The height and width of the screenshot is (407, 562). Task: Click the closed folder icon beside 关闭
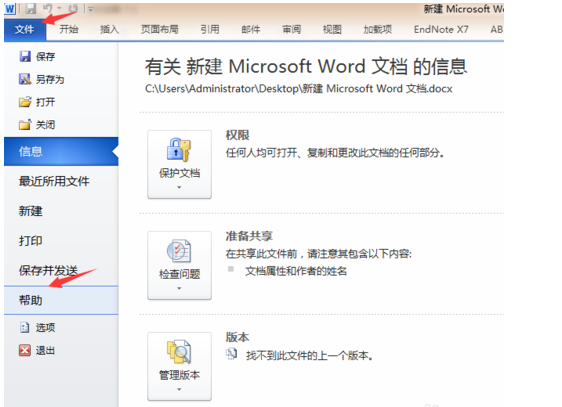click(25, 125)
